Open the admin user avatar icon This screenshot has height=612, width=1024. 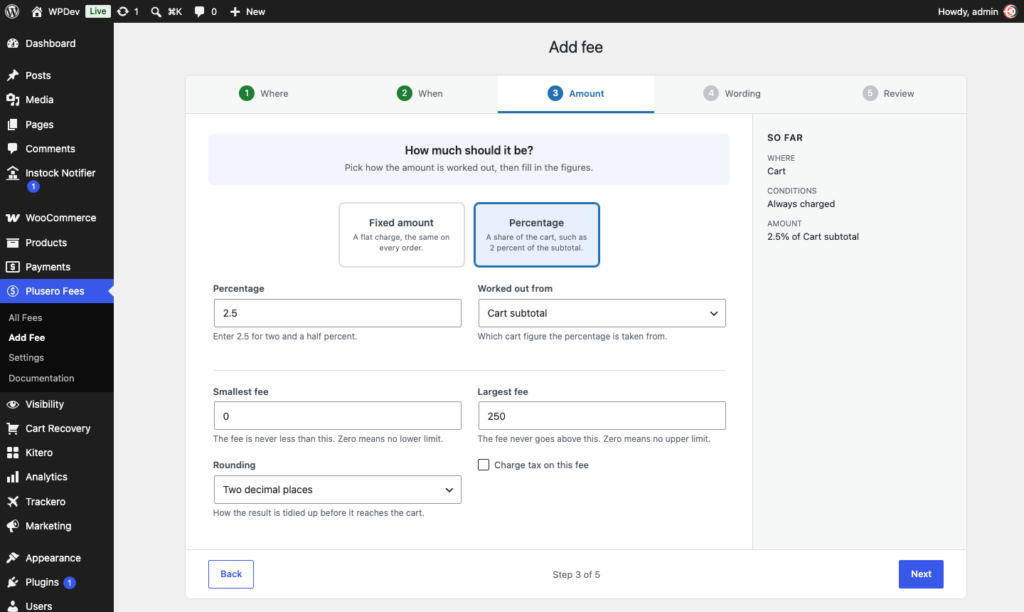click(1010, 12)
